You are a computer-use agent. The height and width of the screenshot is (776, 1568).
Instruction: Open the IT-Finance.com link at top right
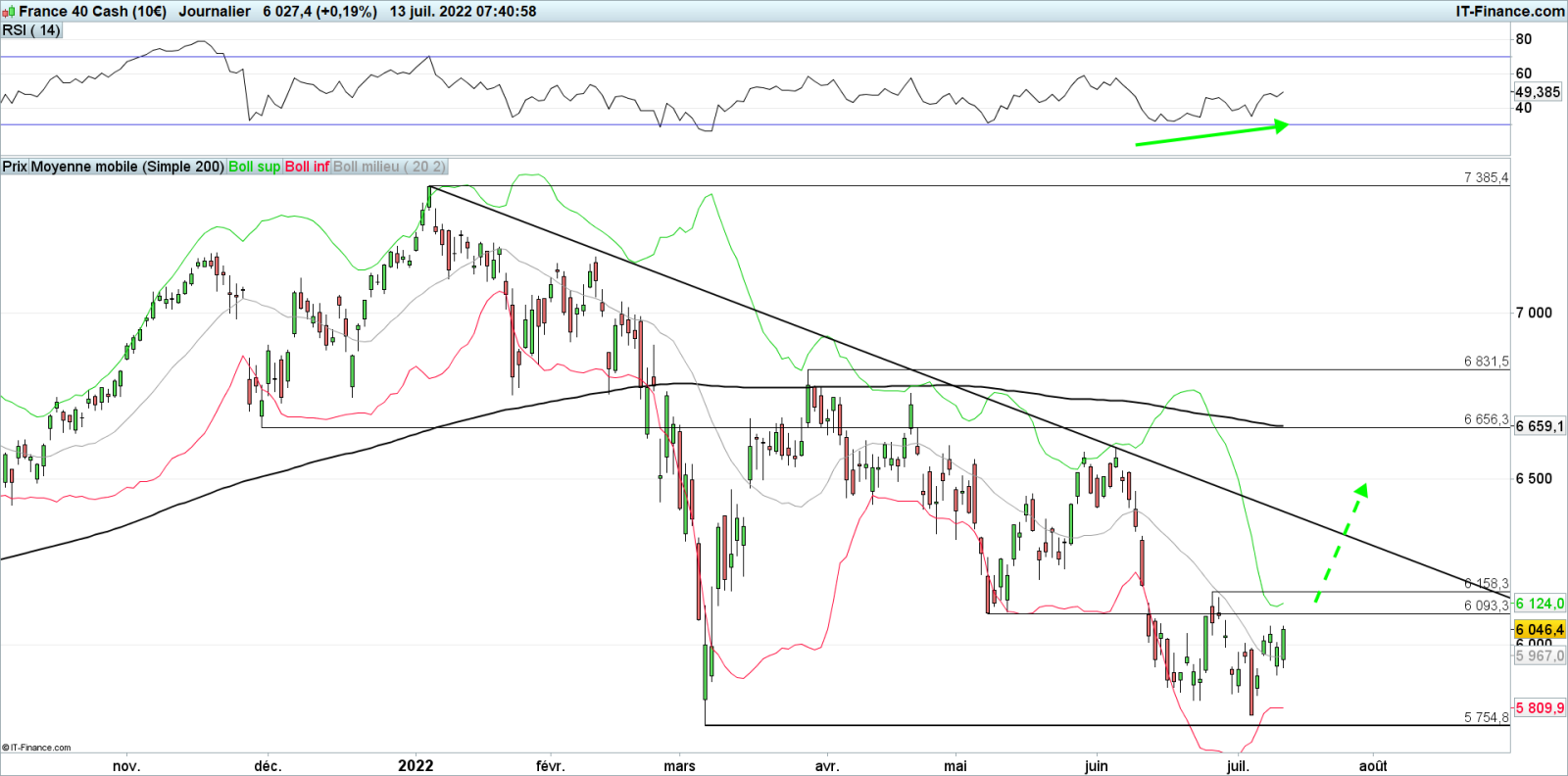1509,12
